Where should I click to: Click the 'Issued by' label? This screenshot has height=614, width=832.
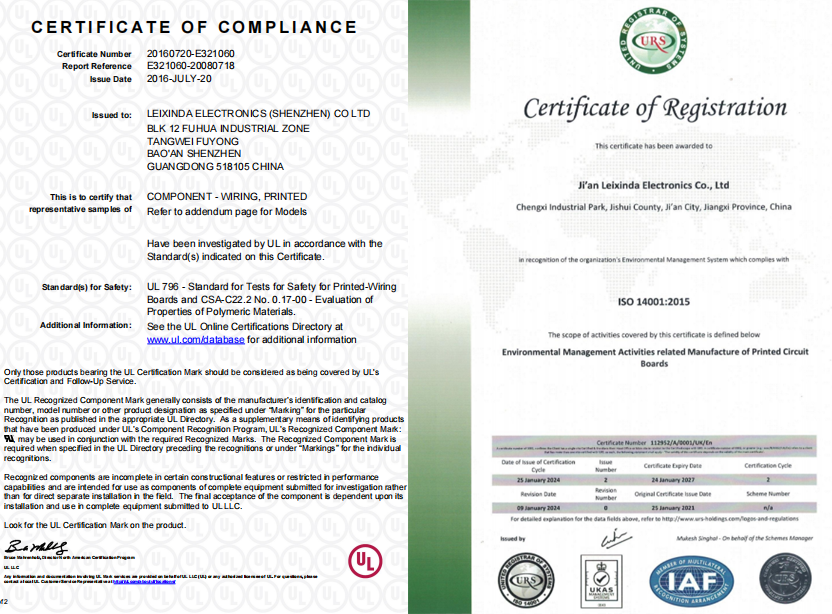coord(513,539)
